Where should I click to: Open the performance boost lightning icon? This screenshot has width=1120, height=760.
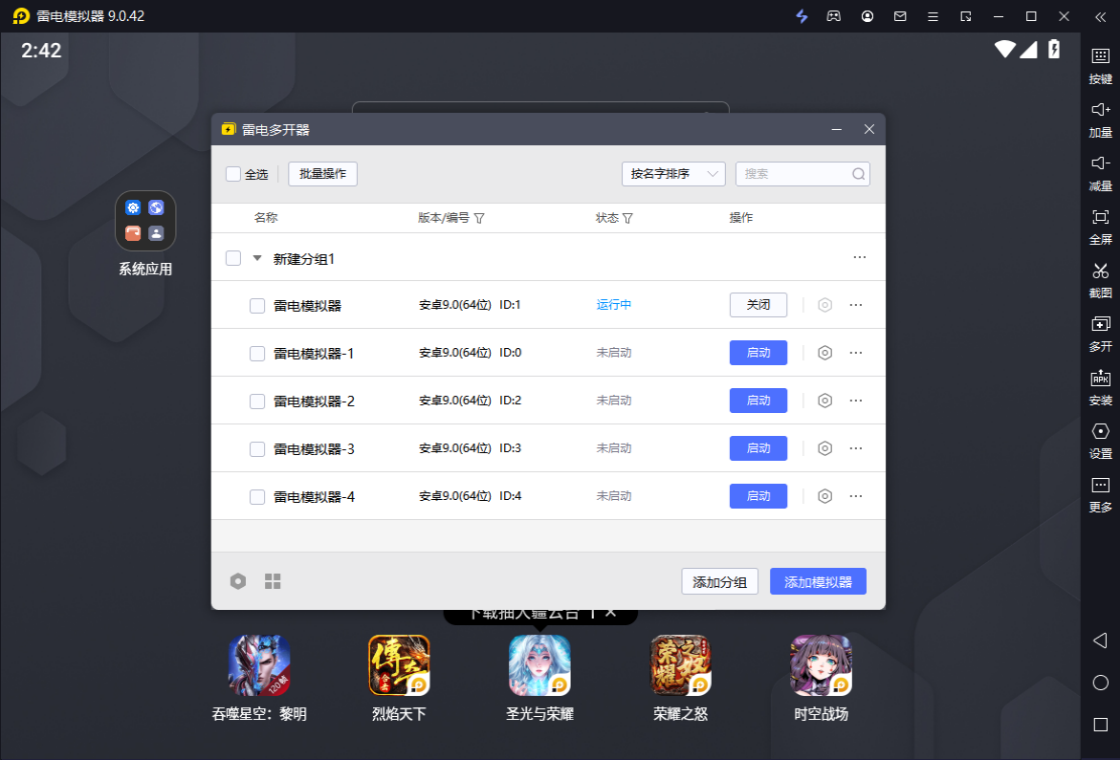tap(801, 16)
